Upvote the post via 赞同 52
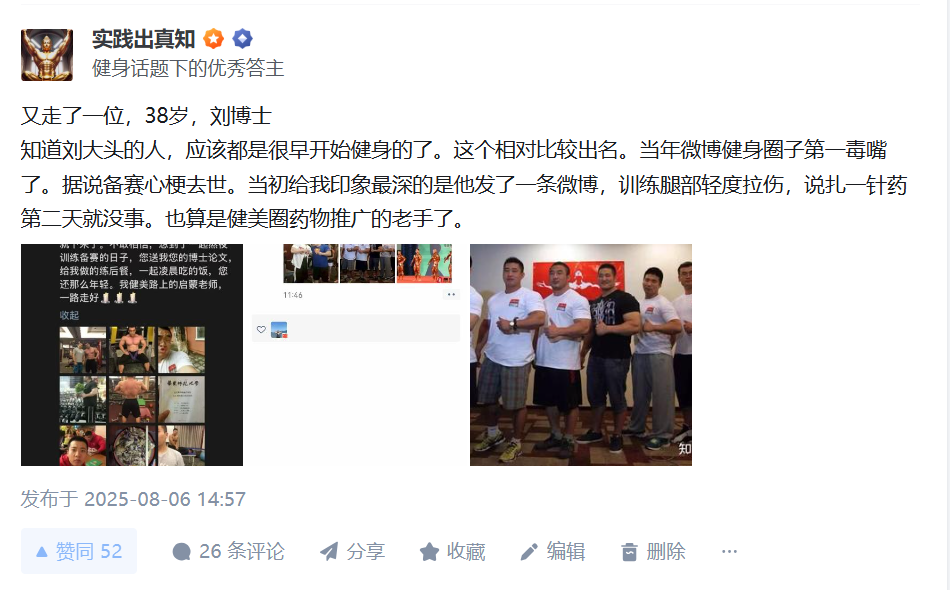 click(79, 551)
